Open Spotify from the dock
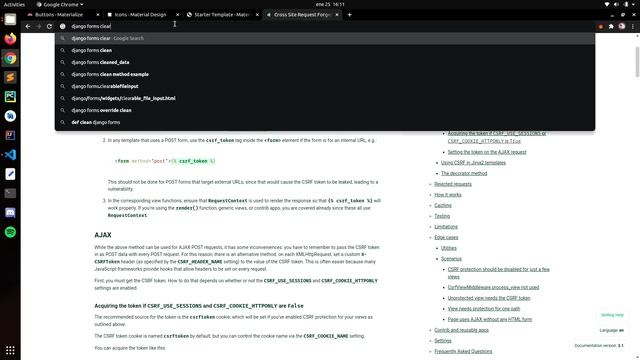The width and height of the screenshot is (640, 360). coord(10,232)
